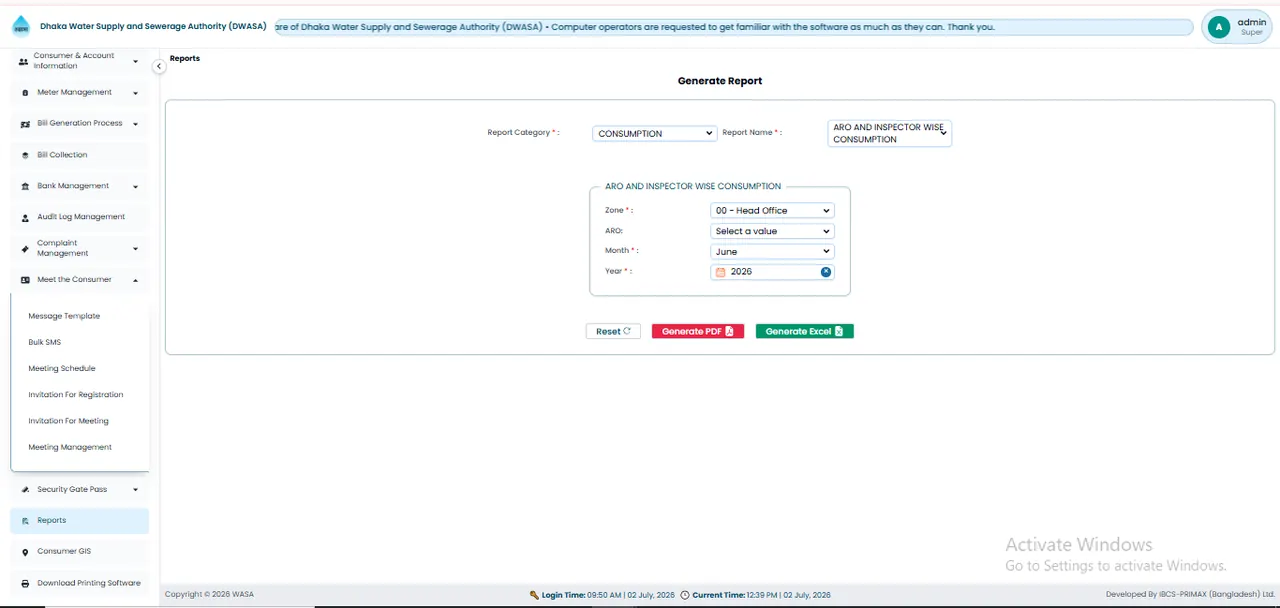Click the Bill Collection sidebar icon

point(25,155)
